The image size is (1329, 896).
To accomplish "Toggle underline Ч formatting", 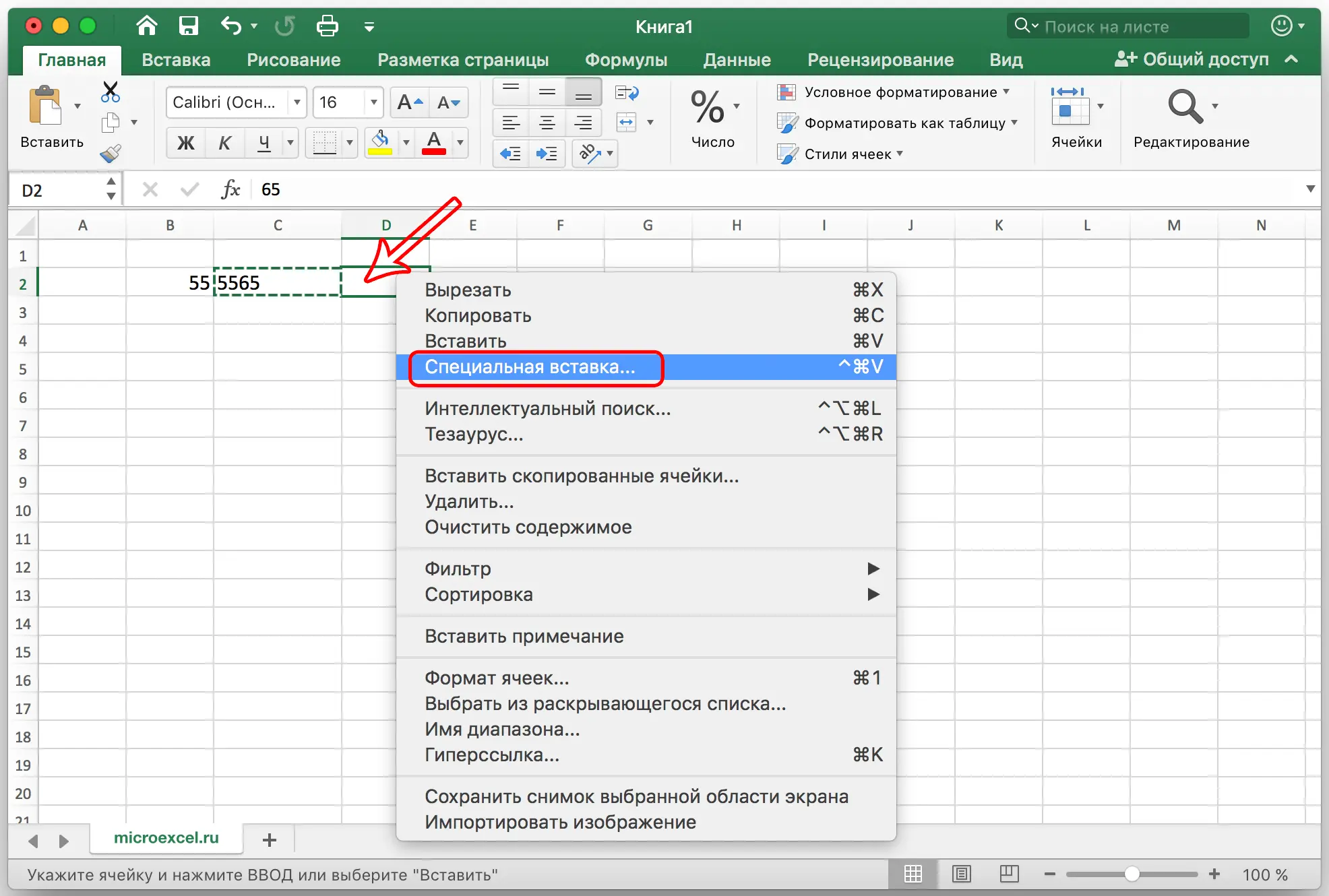I will pos(264,142).
